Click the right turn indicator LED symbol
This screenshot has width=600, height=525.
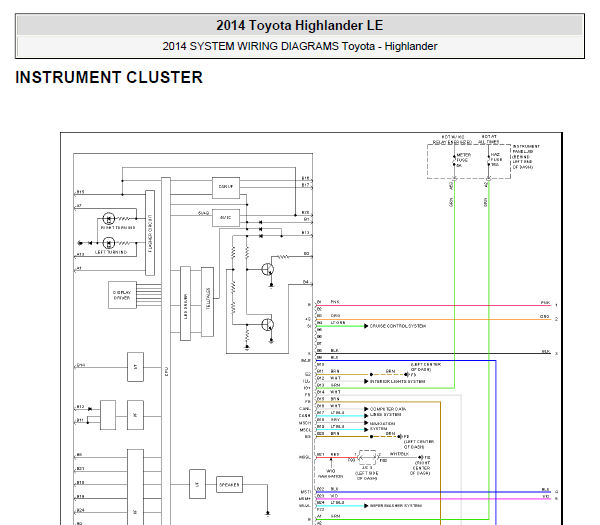(109, 218)
